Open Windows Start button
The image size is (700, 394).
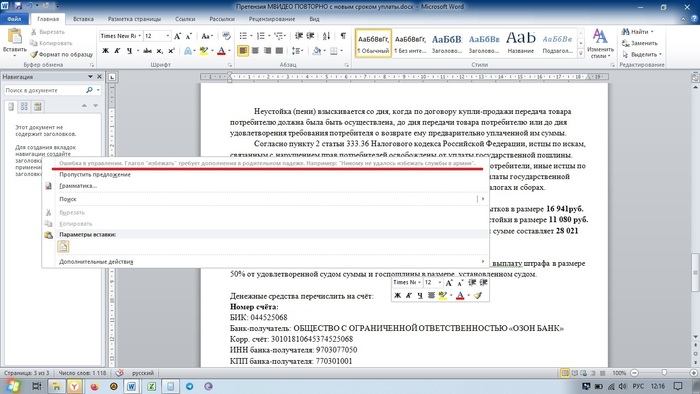[12, 386]
